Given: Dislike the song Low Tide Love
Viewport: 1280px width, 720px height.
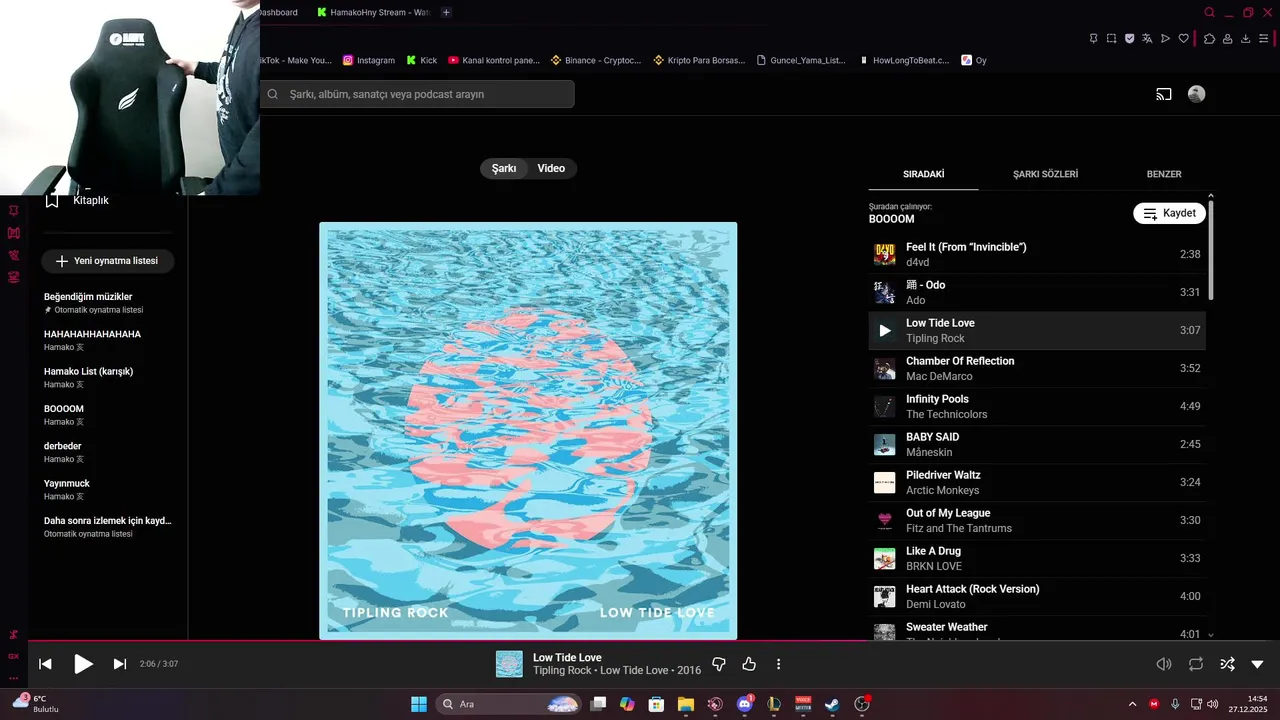Looking at the screenshot, I should 718,664.
